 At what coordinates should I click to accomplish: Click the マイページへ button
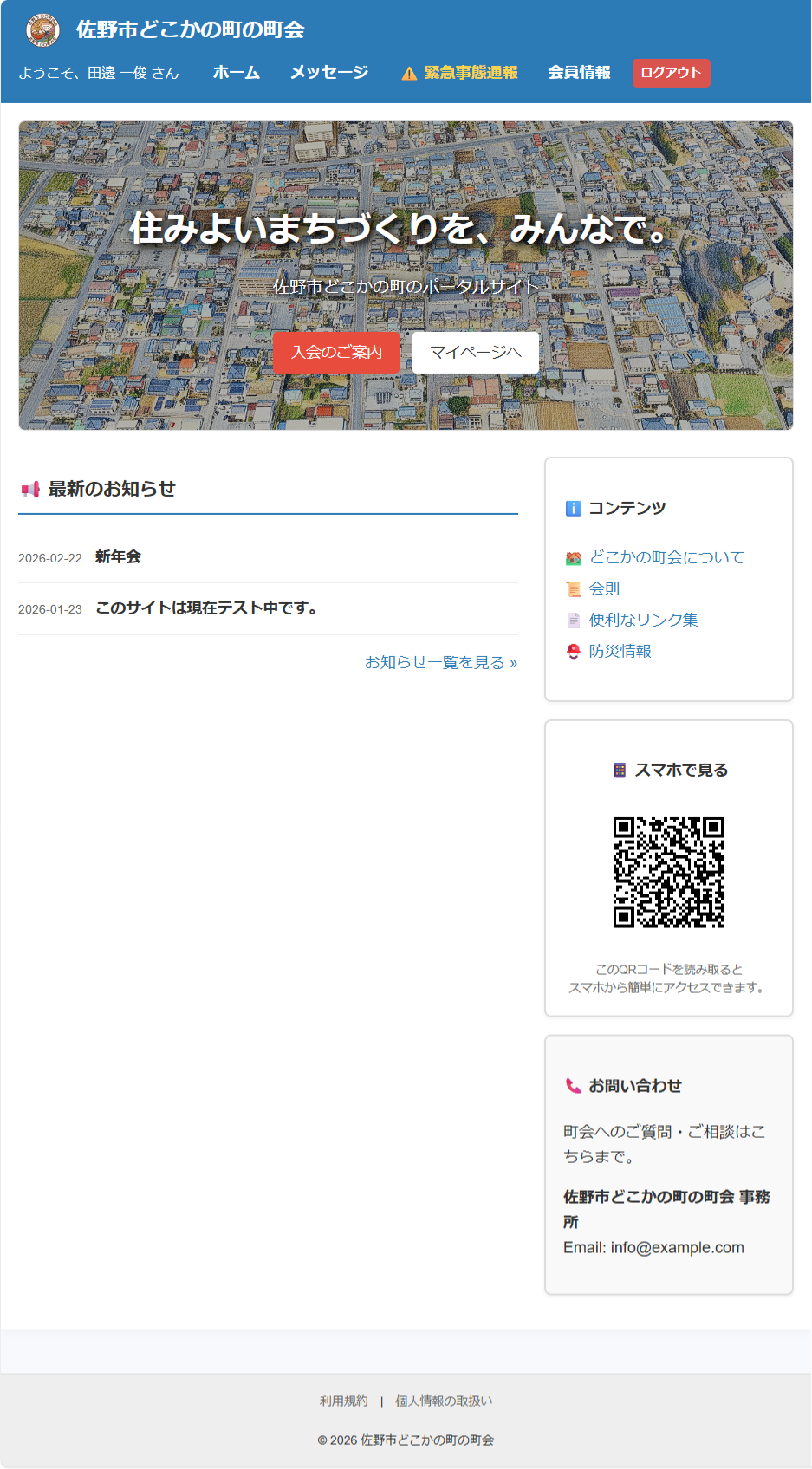click(x=476, y=353)
